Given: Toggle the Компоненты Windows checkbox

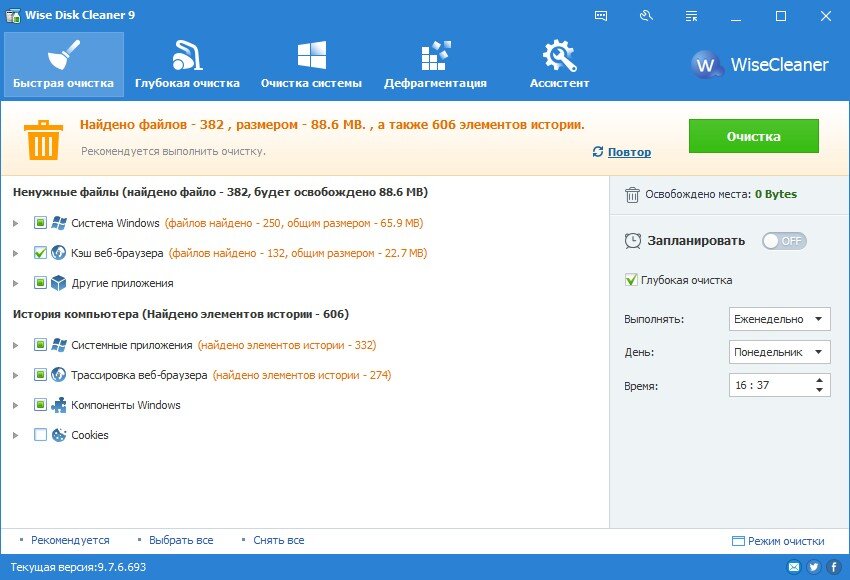Looking at the screenshot, I should tap(40, 405).
